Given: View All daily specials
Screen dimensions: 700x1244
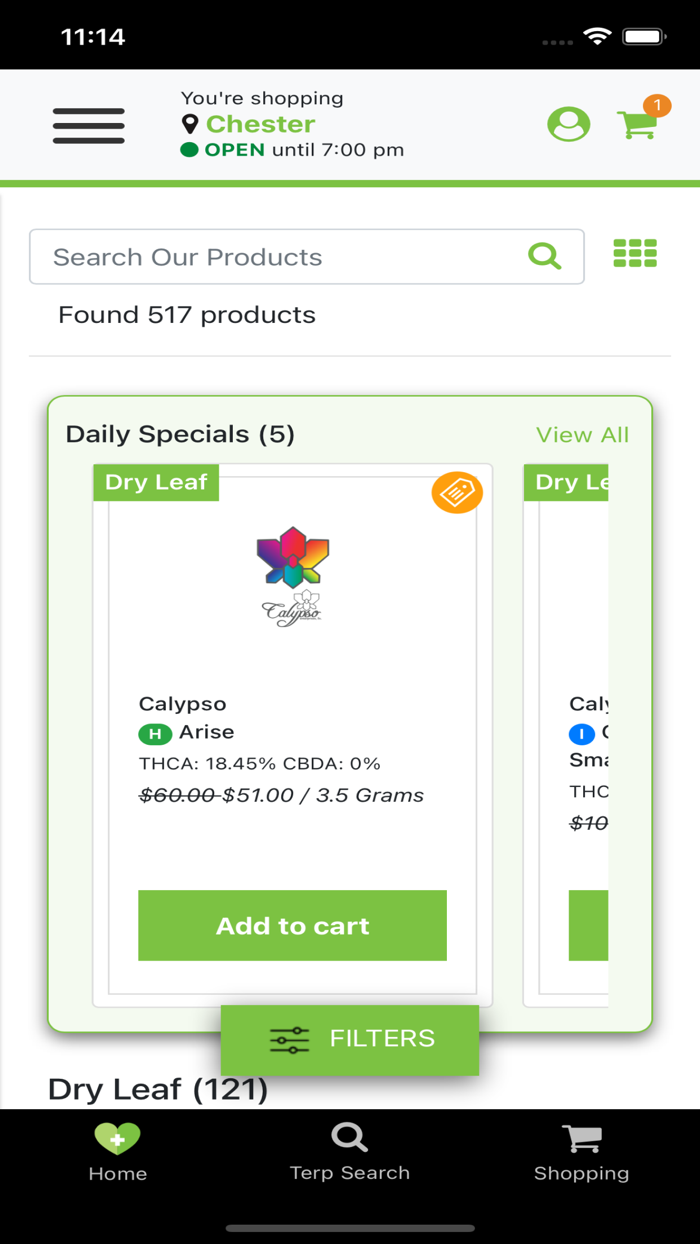Looking at the screenshot, I should [582, 435].
